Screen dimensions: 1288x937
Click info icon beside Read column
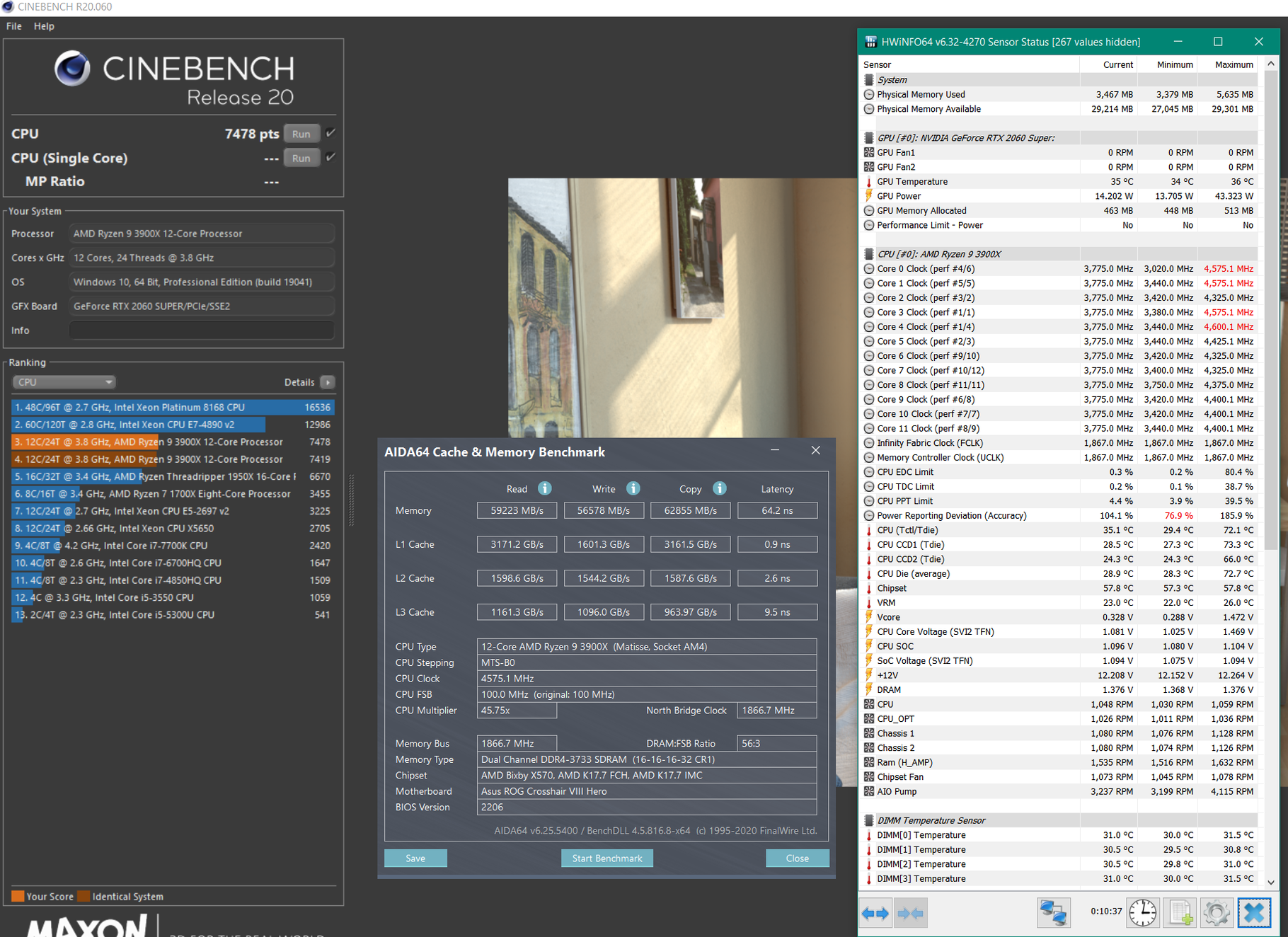[x=544, y=488]
